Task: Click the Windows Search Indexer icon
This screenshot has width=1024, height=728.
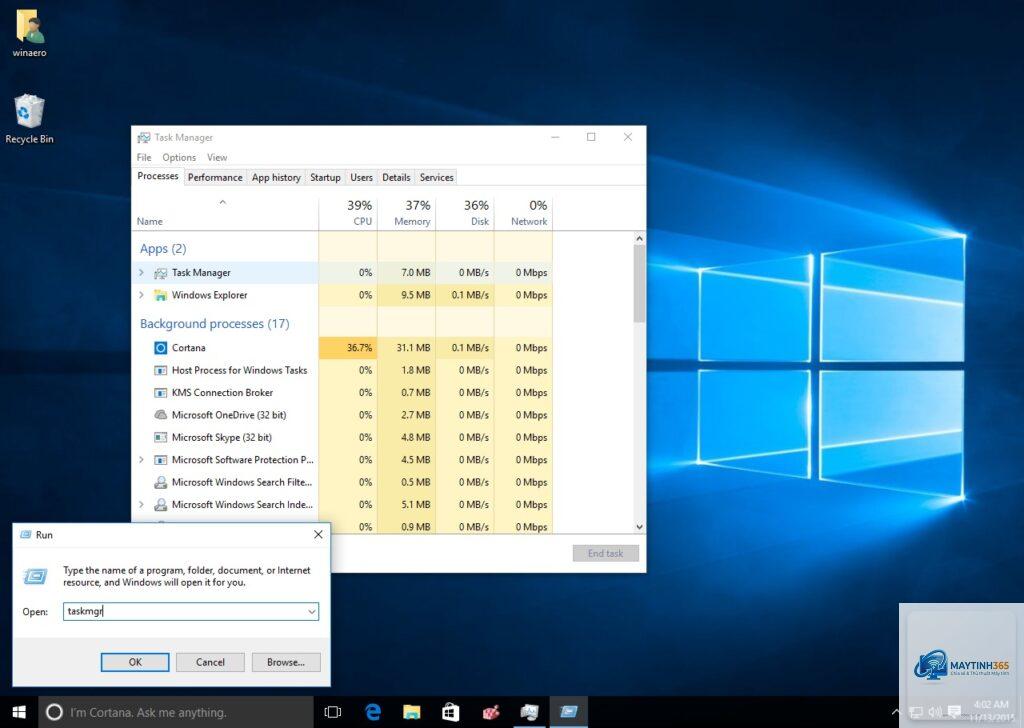Action: click(160, 505)
